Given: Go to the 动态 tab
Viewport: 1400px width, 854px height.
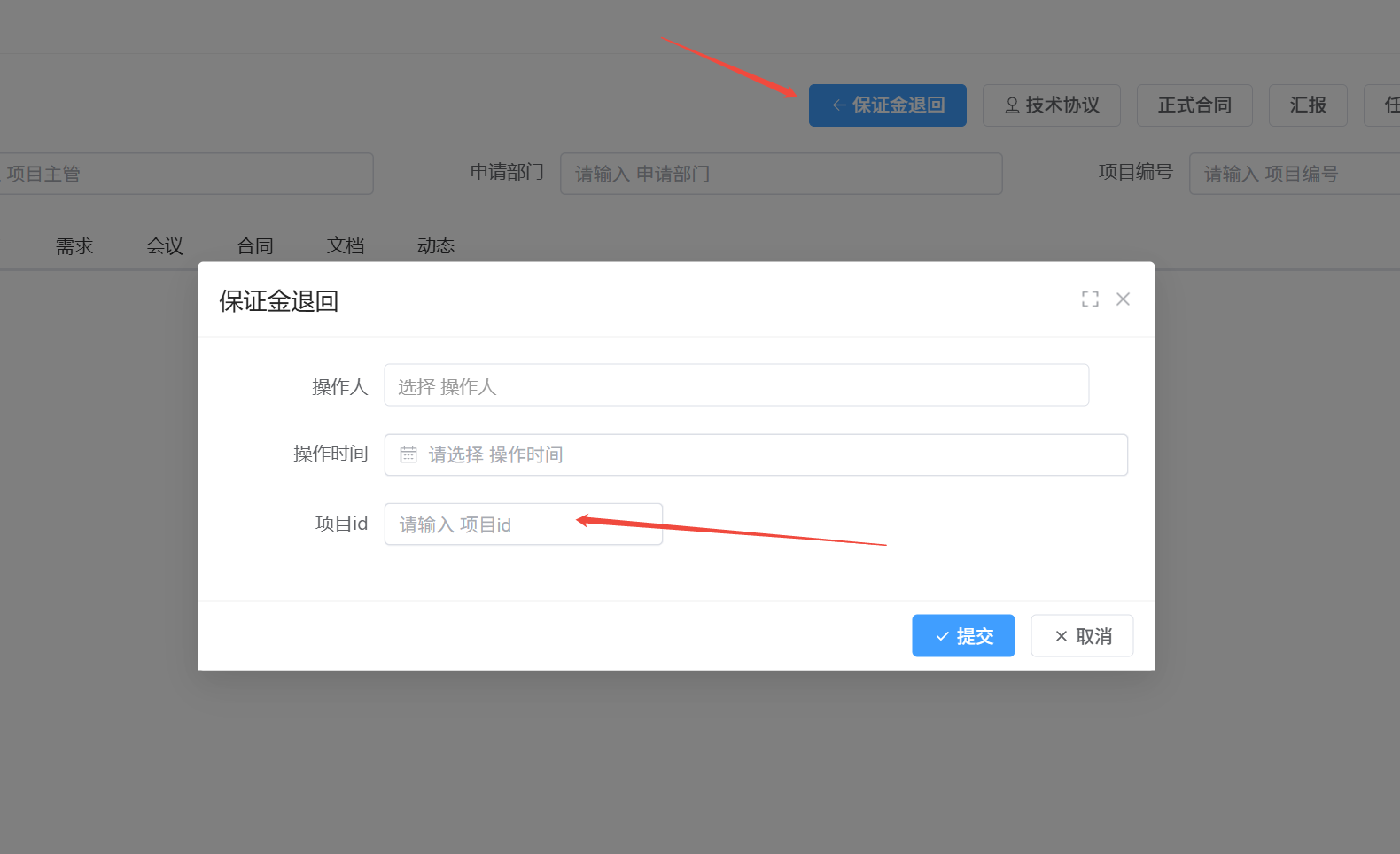Looking at the screenshot, I should (436, 246).
